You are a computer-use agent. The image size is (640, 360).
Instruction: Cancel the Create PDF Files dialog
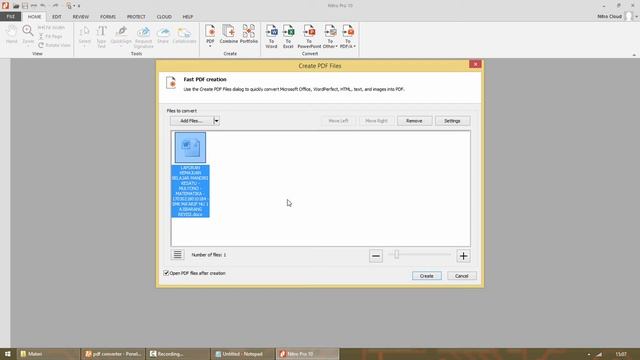point(462,276)
